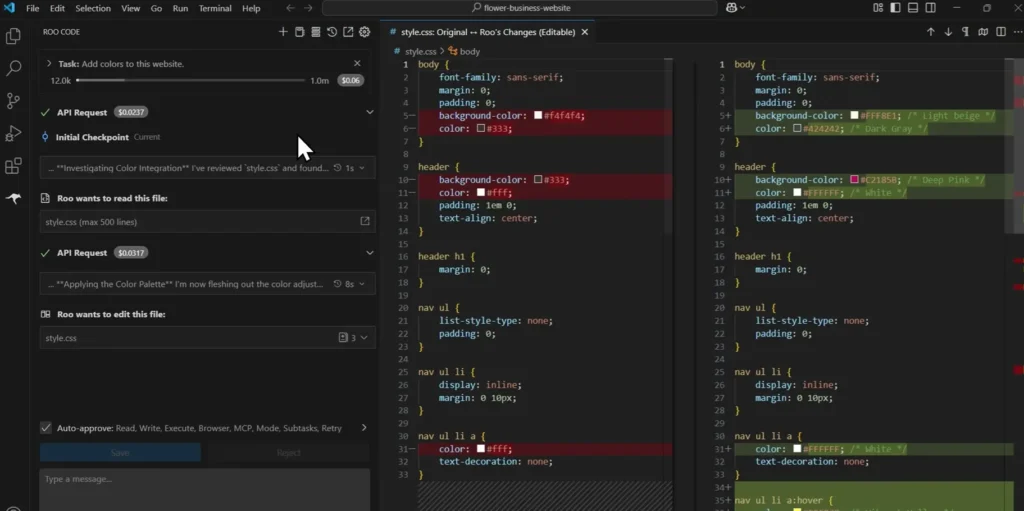
Task: Toggle the bottom panel
Action: pyautogui.click(x=913, y=8)
